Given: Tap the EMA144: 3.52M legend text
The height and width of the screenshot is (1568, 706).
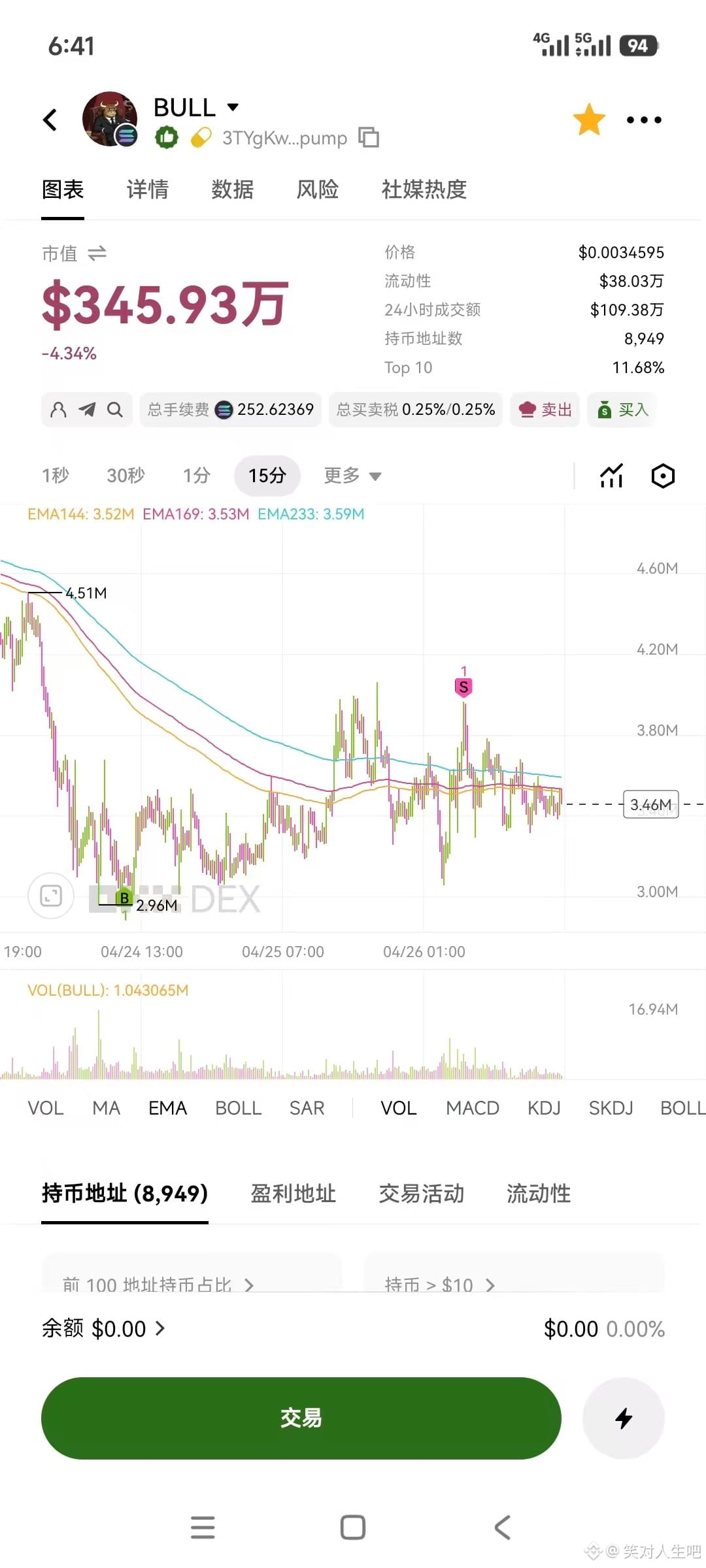Looking at the screenshot, I should point(81,514).
